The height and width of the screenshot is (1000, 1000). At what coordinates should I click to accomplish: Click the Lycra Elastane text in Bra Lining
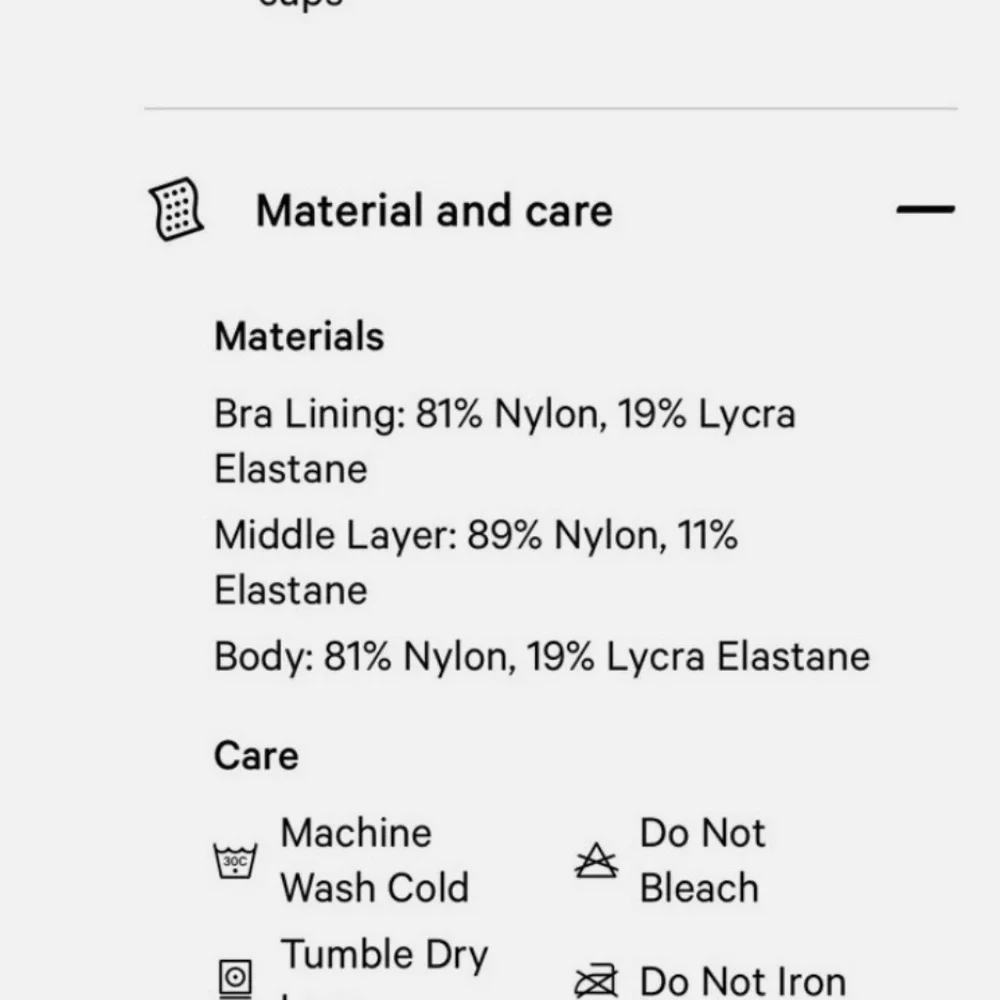click(x=746, y=415)
